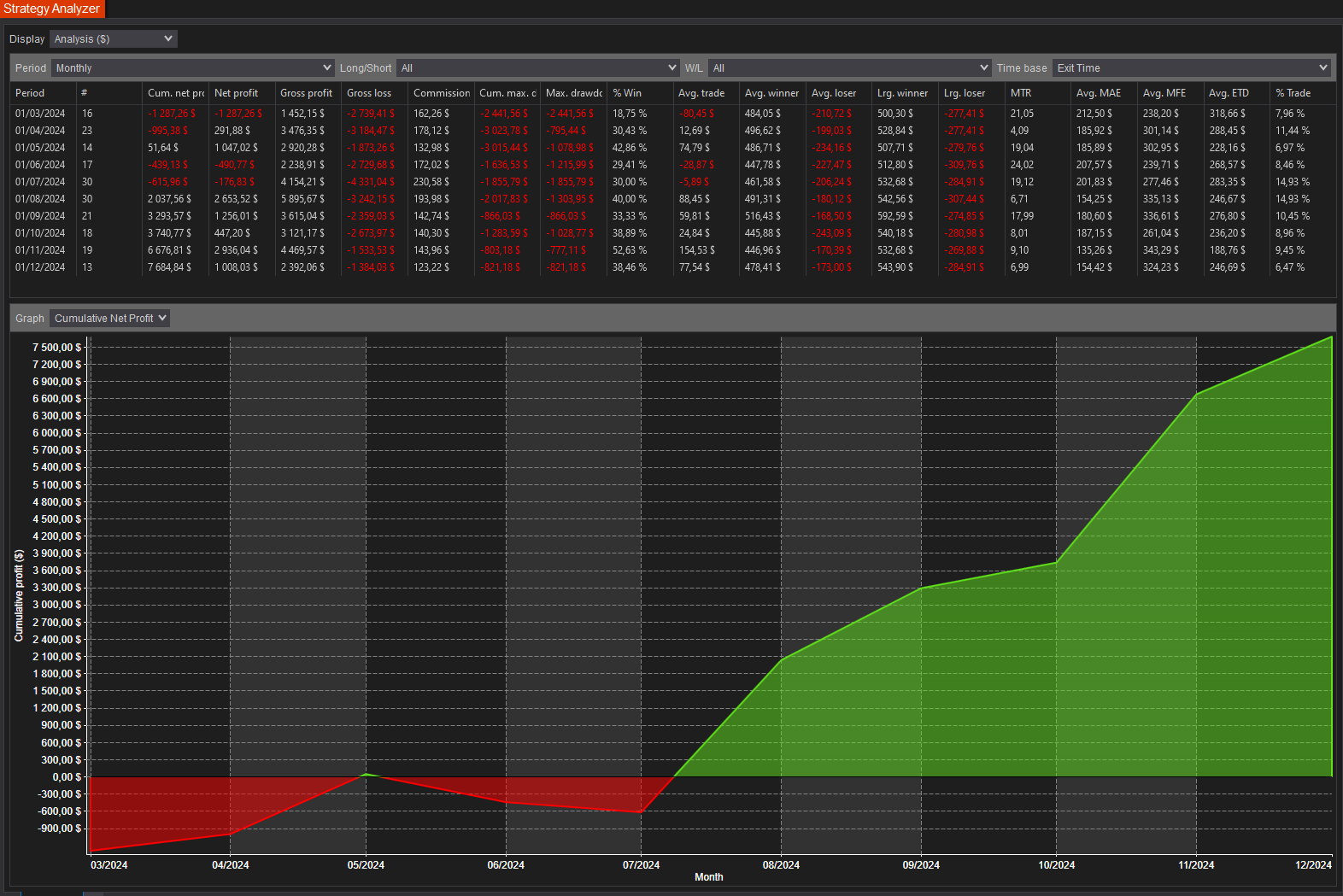Click commission value 230,58 $
The width and height of the screenshot is (1343, 896).
(431, 182)
